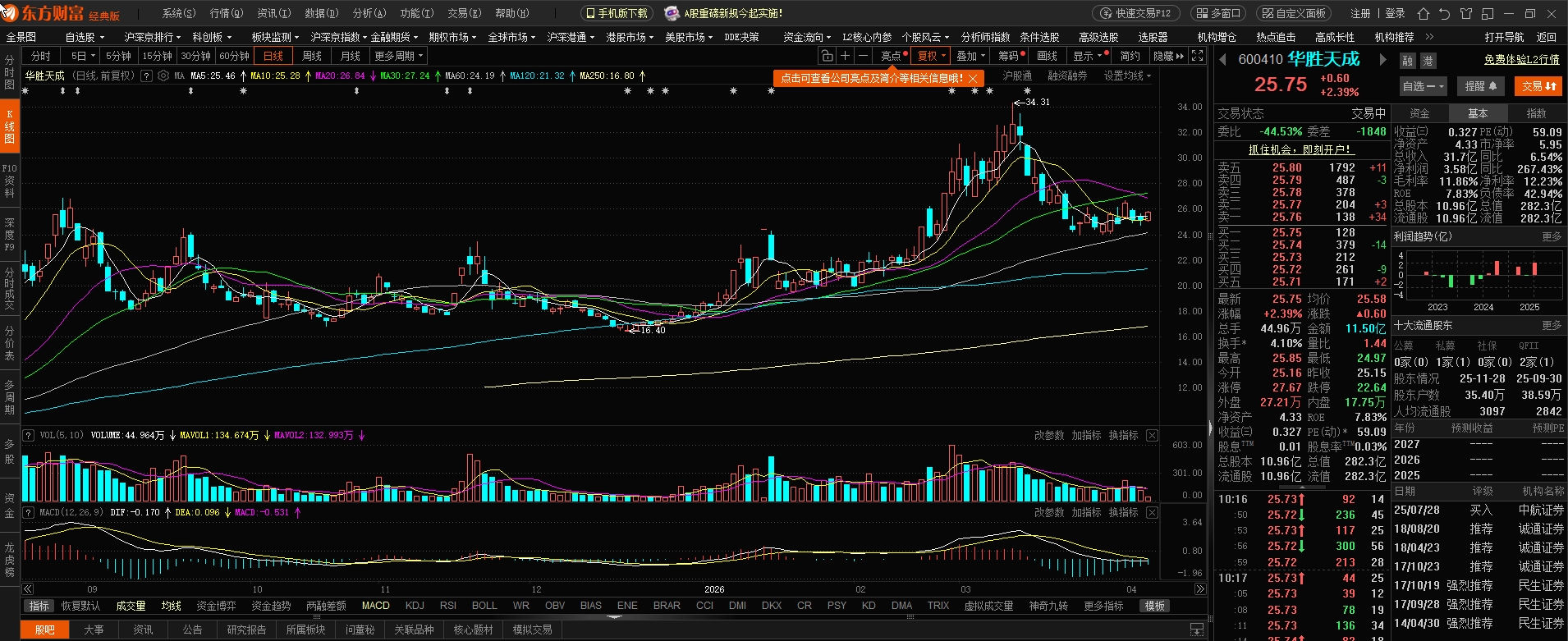The width and height of the screenshot is (1568, 641).
Task: Go to next stock arrow
Action: coord(1382,60)
